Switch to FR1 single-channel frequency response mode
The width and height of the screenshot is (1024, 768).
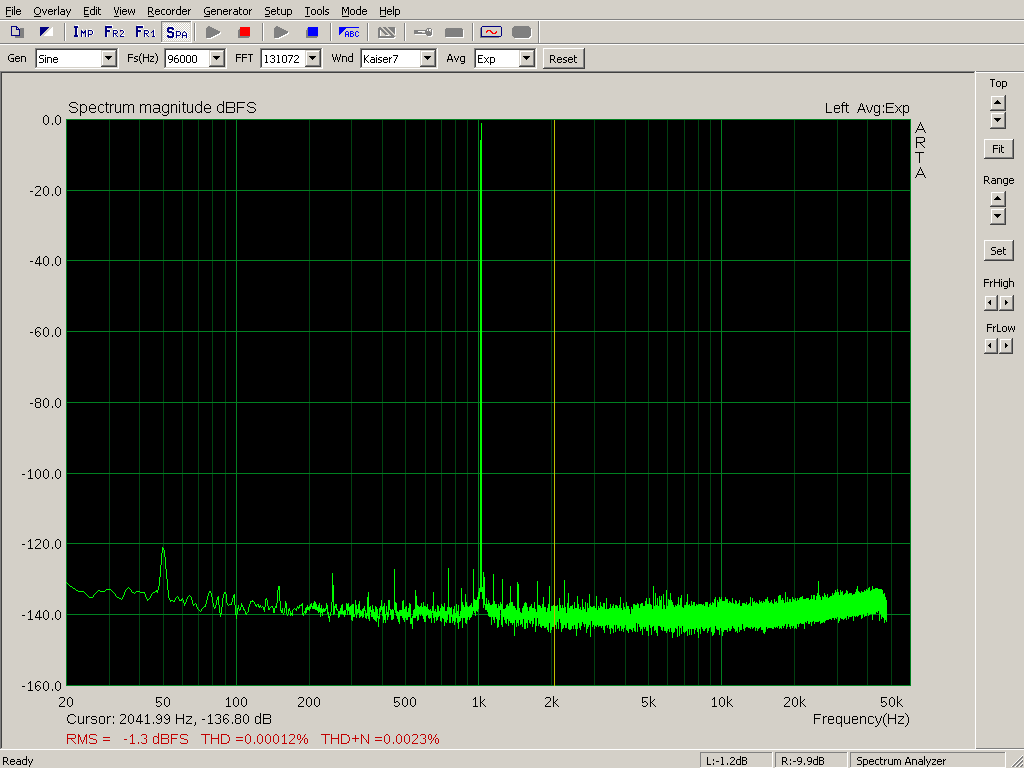(x=145, y=32)
